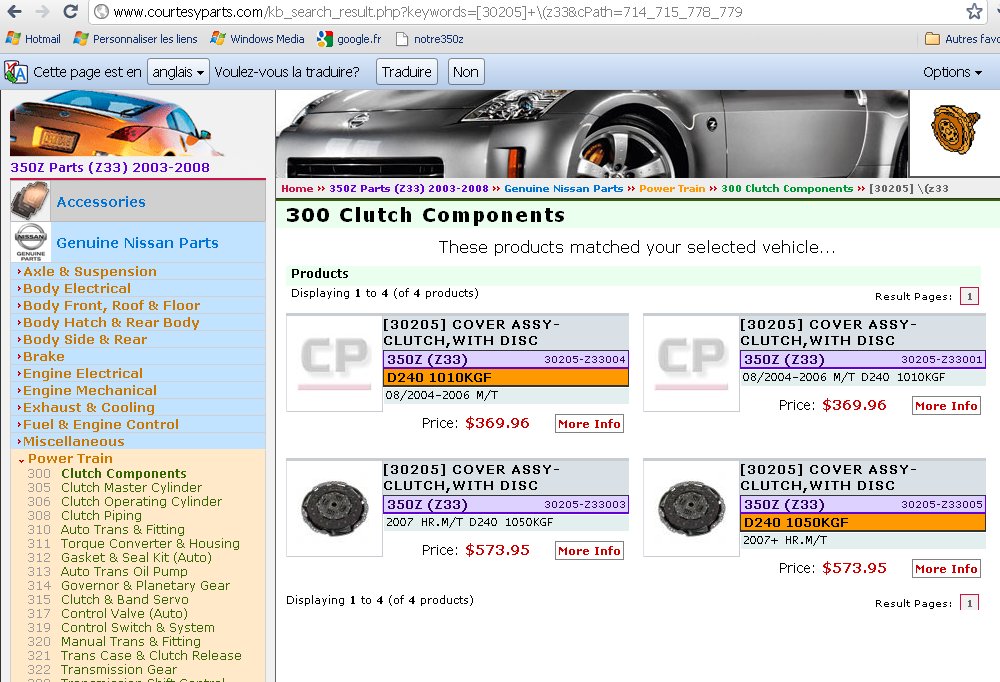The height and width of the screenshot is (682, 1000).
Task: Open the Windows Media bookmark
Action: tap(257, 39)
